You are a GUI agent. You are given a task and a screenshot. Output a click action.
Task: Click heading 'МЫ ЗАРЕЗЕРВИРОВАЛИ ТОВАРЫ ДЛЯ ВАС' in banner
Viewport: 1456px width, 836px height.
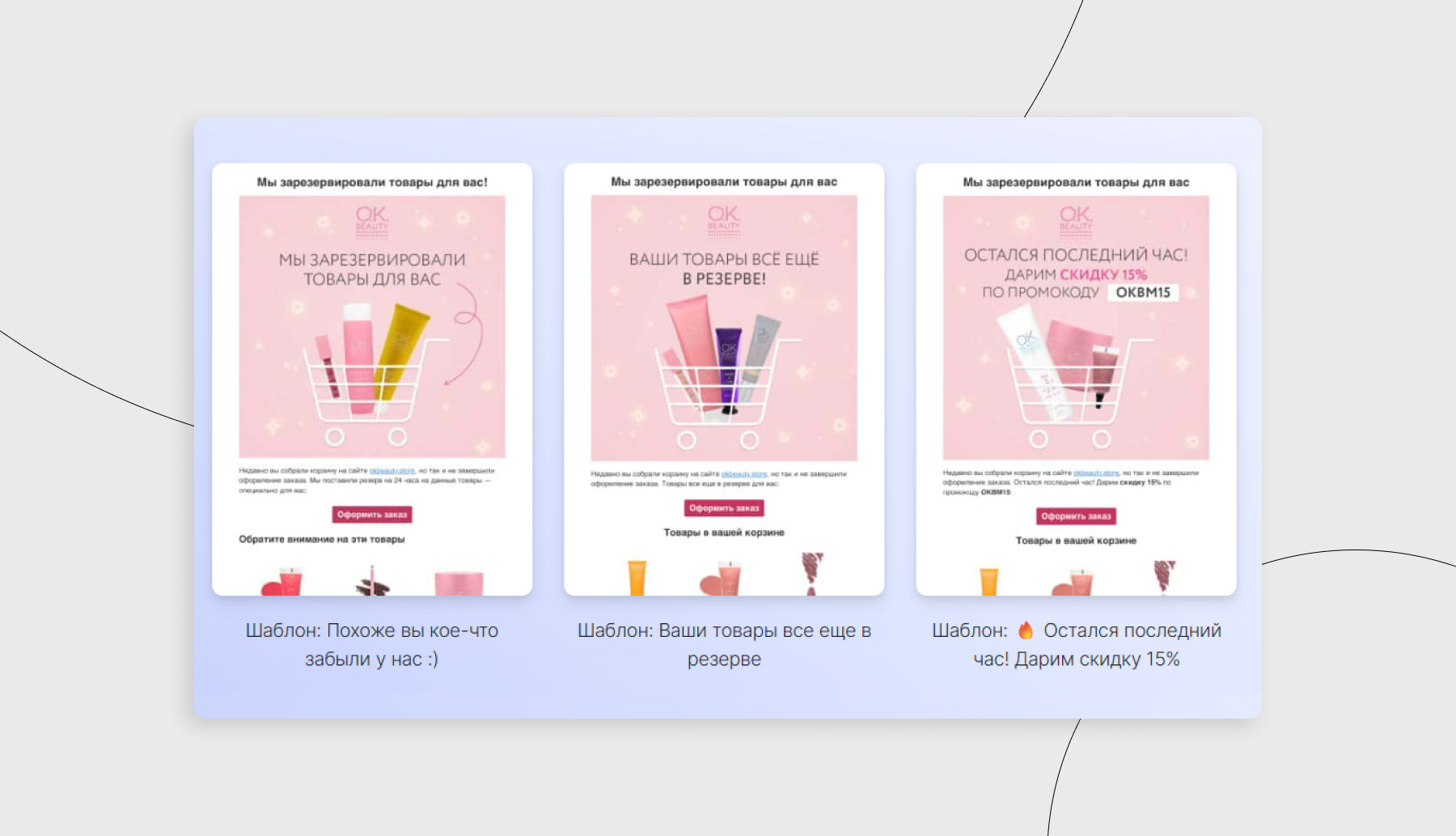pos(372,269)
